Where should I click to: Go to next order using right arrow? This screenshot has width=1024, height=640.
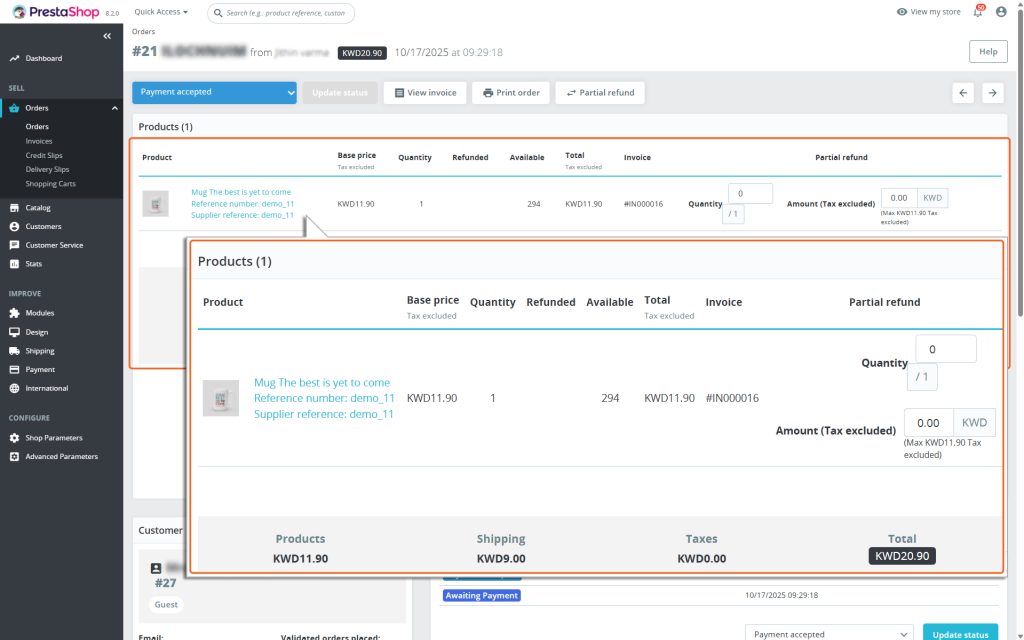pos(992,92)
